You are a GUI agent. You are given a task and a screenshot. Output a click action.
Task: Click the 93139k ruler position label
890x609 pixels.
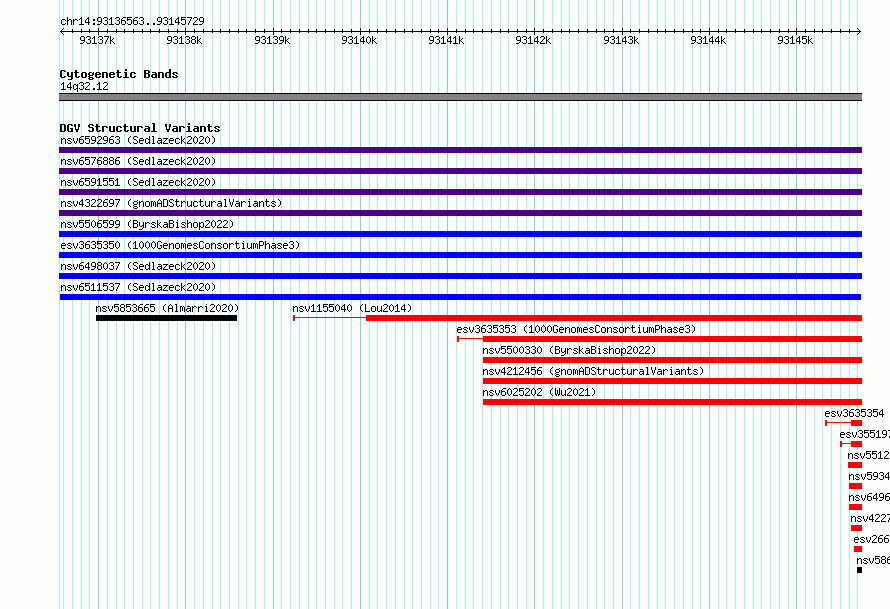pos(272,40)
